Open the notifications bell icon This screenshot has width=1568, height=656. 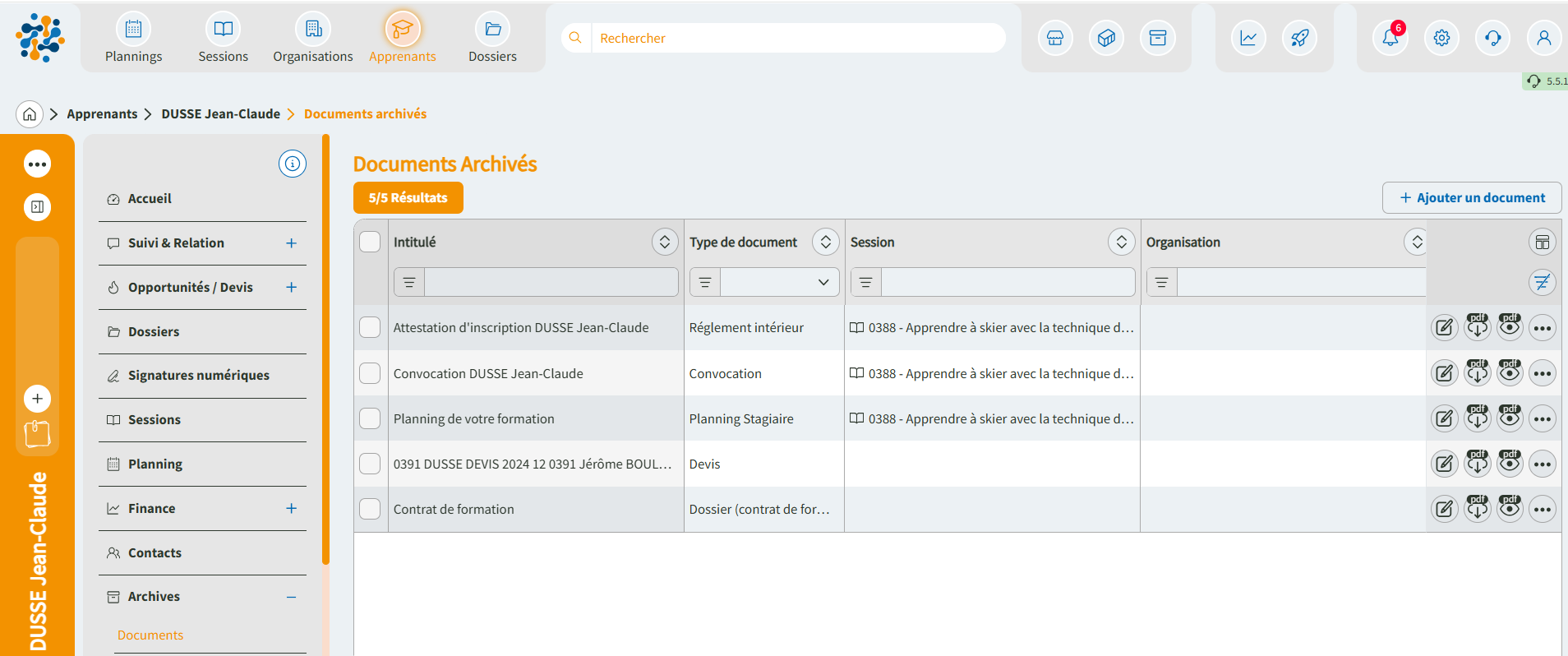[x=1390, y=38]
